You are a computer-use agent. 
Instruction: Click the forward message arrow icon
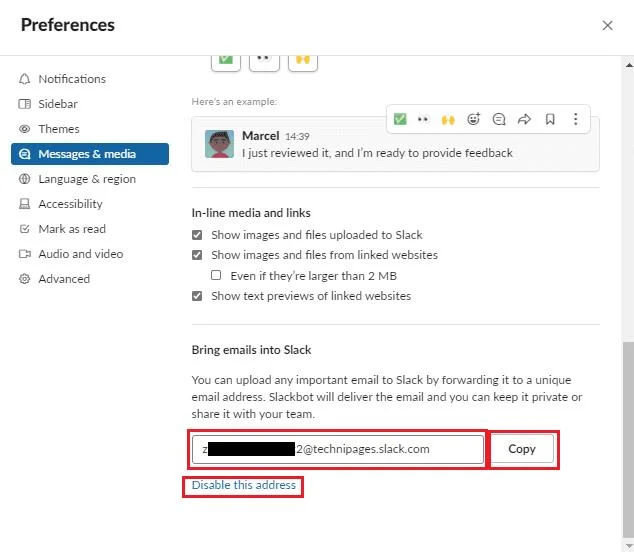coord(524,119)
